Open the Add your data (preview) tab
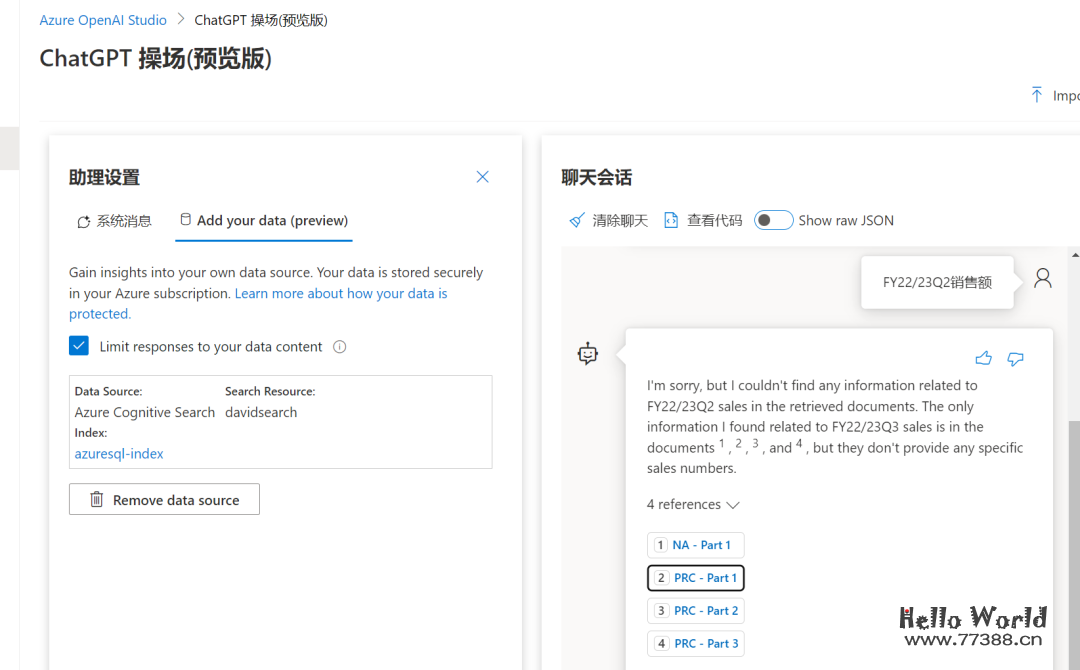Viewport: 1080px width, 670px height. click(x=263, y=221)
